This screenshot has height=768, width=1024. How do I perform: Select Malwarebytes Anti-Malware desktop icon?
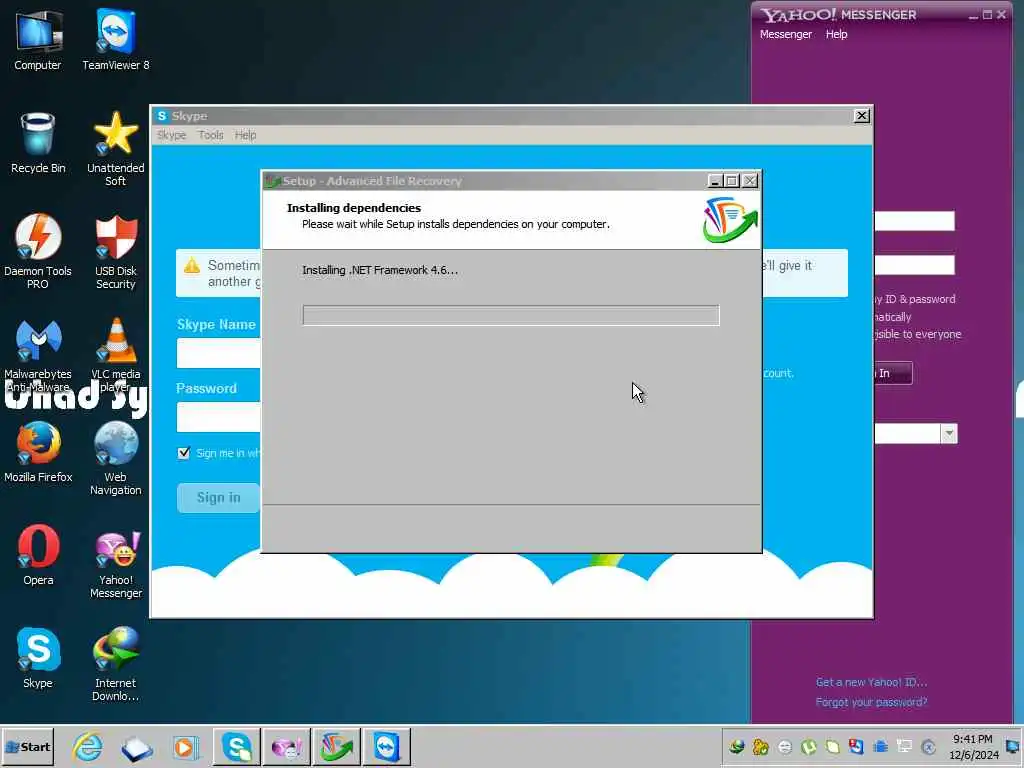38,355
